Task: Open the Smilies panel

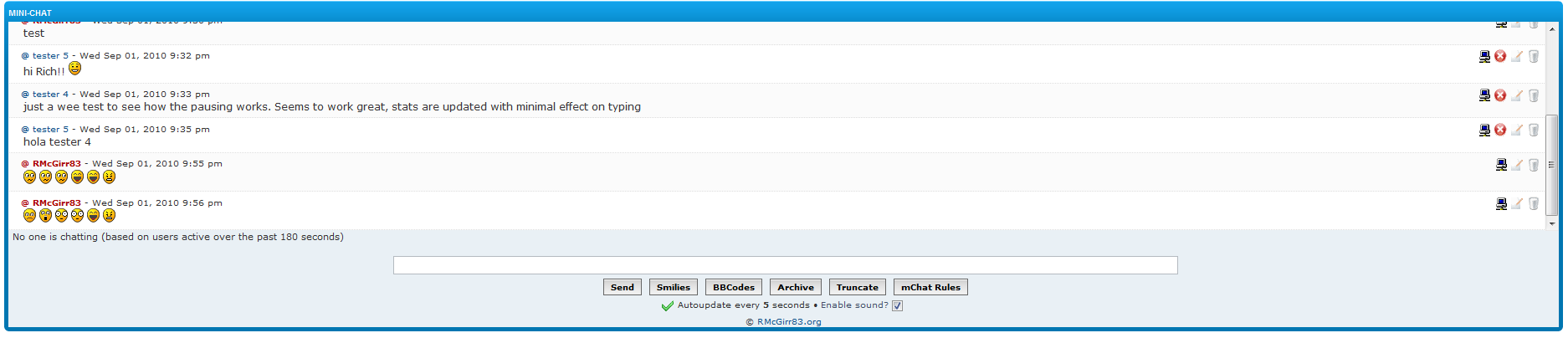Action: click(x=673, y=287)
